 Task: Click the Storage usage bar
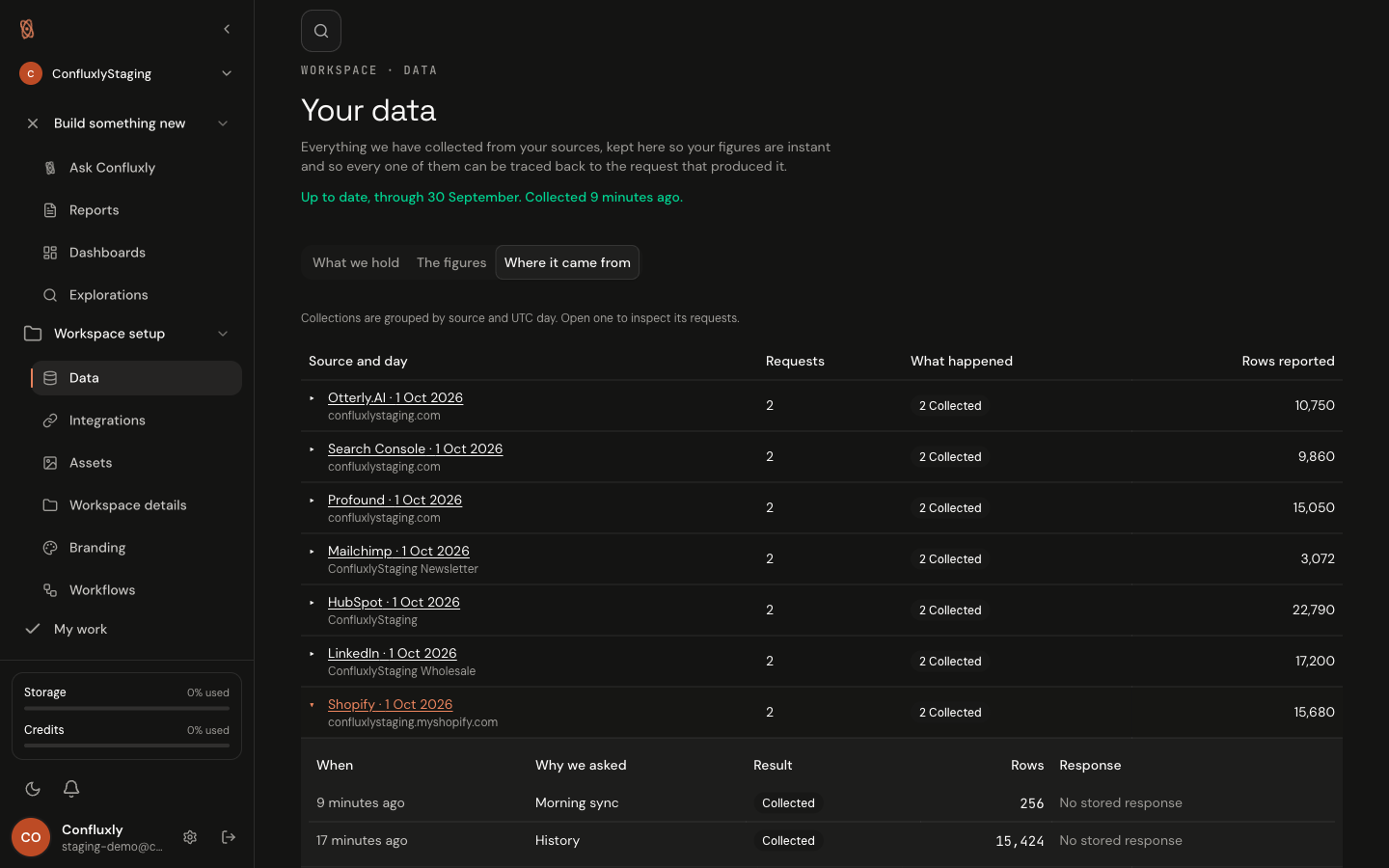[x=126, y=708]
